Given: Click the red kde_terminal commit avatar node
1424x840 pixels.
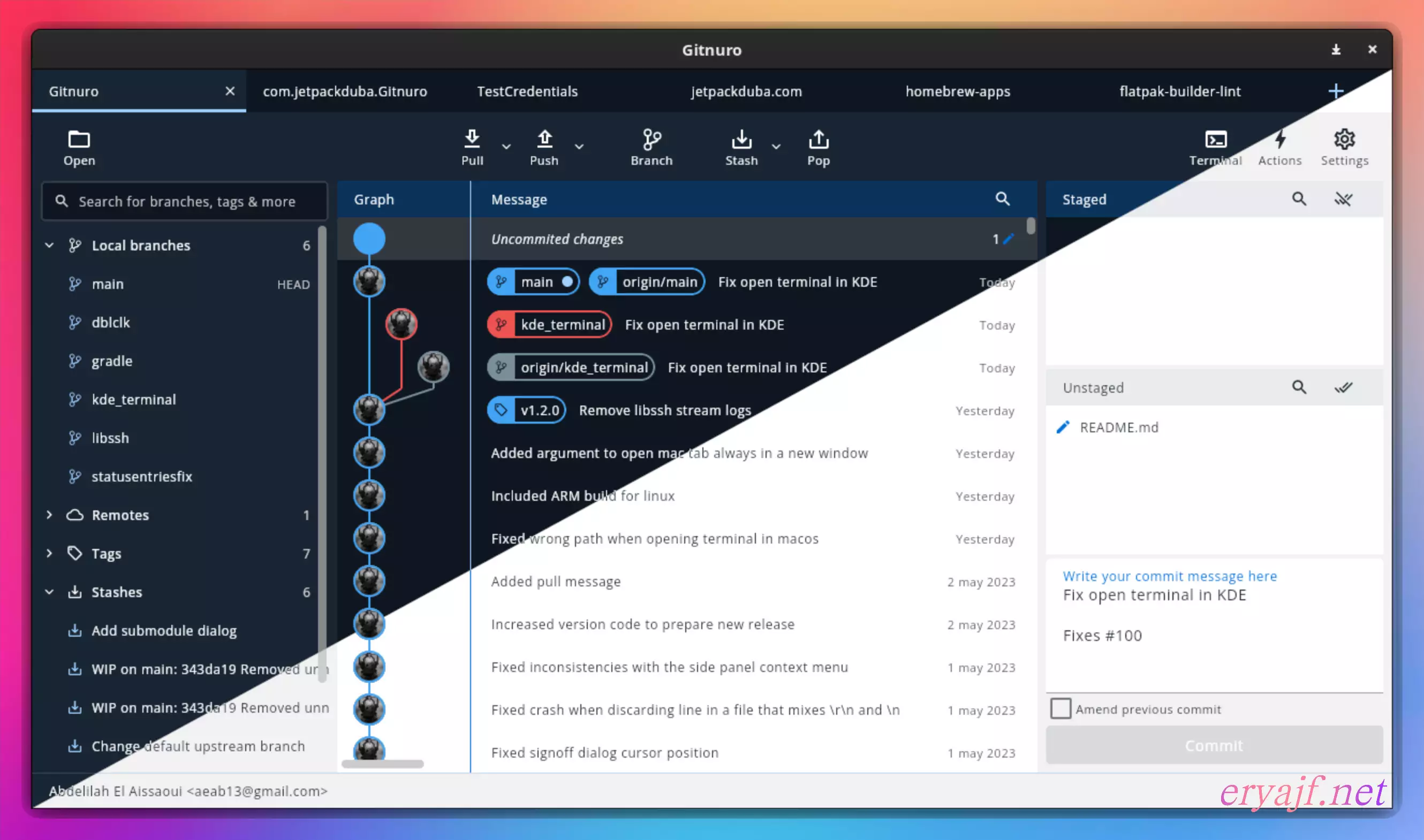Looking at the screenshot, I should [x=402, y=324].
